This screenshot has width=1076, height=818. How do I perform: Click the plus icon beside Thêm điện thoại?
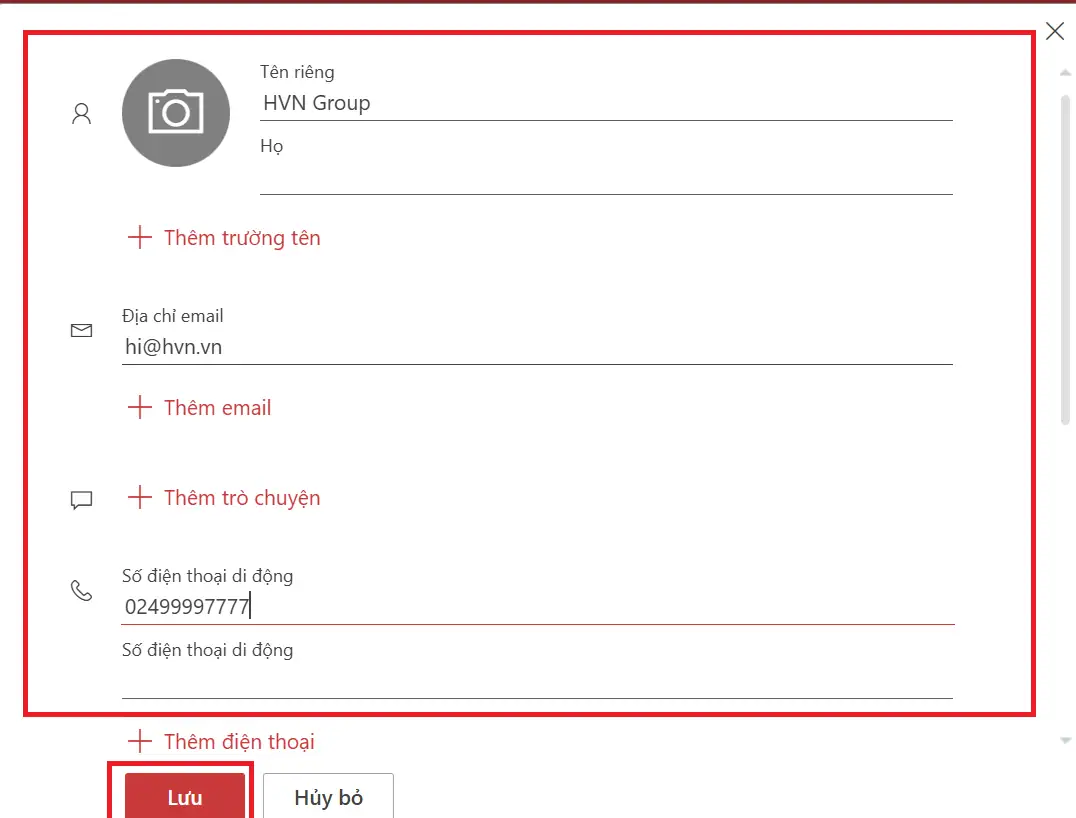[x=139, y=741]
